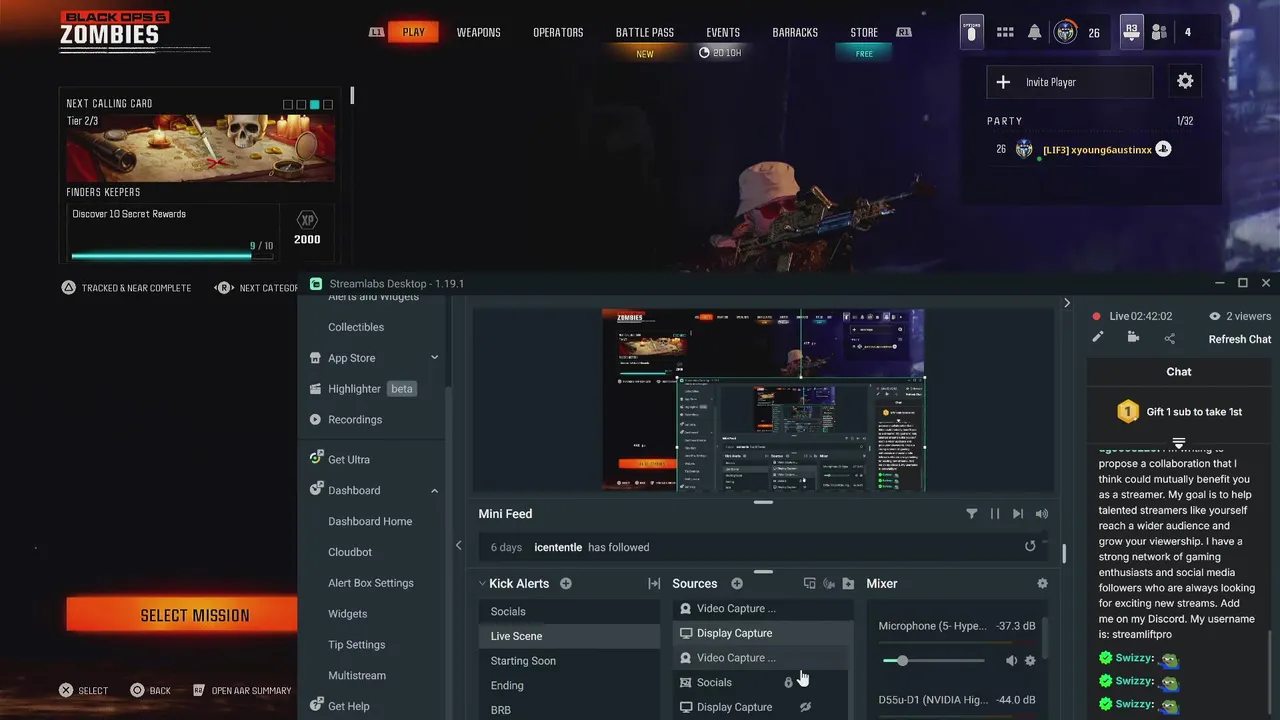Unlock the Socials source
This screenshot has width=1280, height=720.
tap(788, 683)
